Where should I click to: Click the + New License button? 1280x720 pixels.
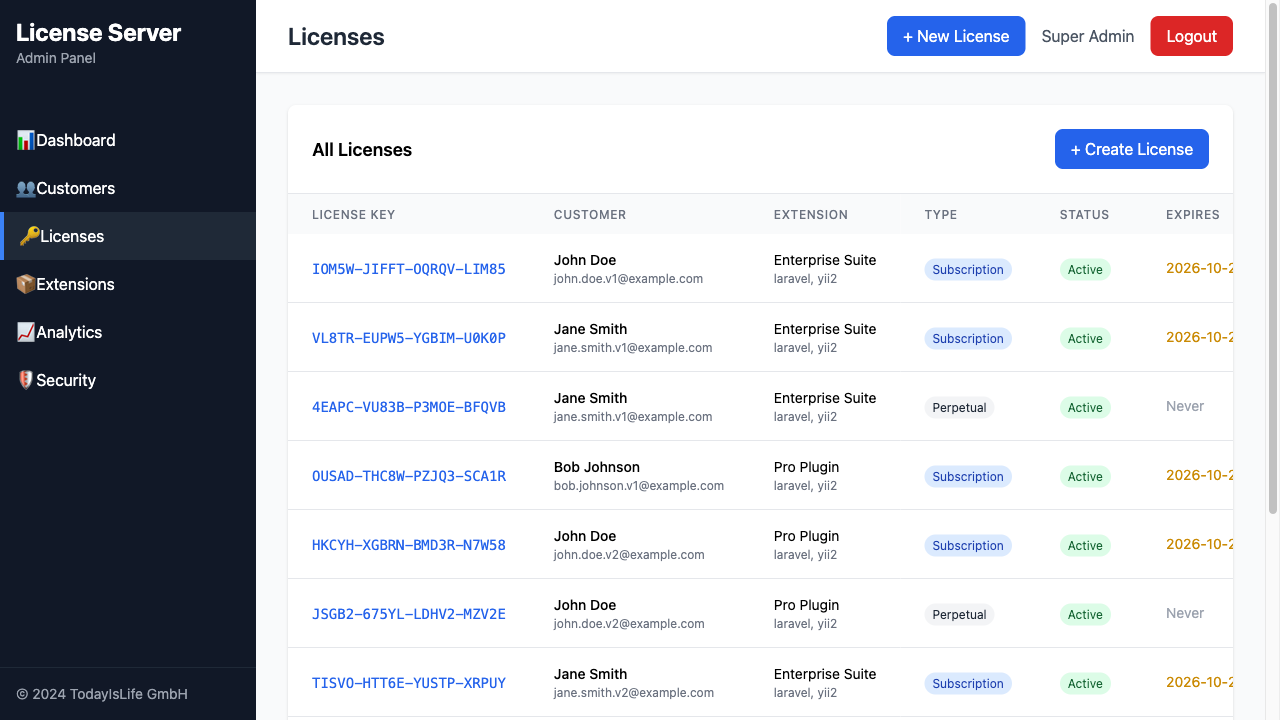[x=956, y=36]
